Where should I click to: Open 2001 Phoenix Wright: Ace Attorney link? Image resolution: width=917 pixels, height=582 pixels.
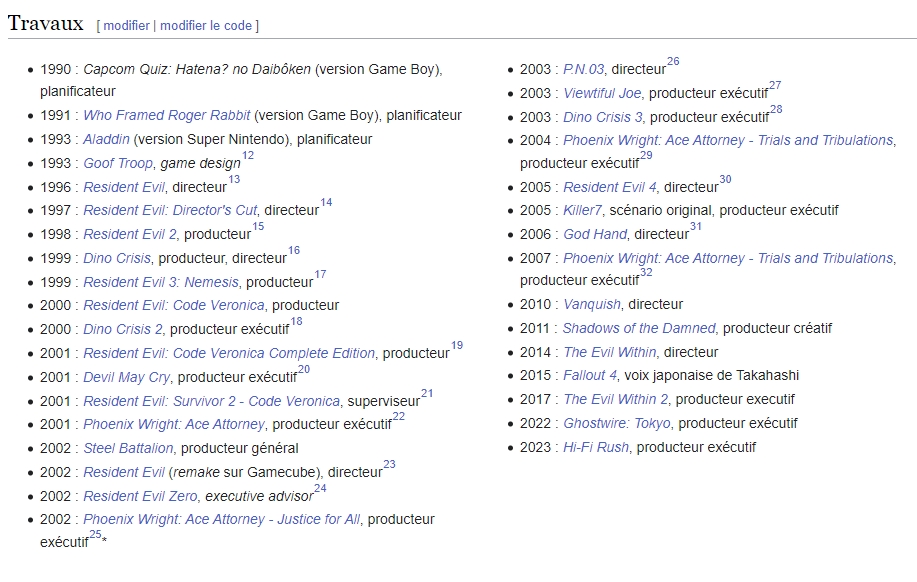point(174,424)
